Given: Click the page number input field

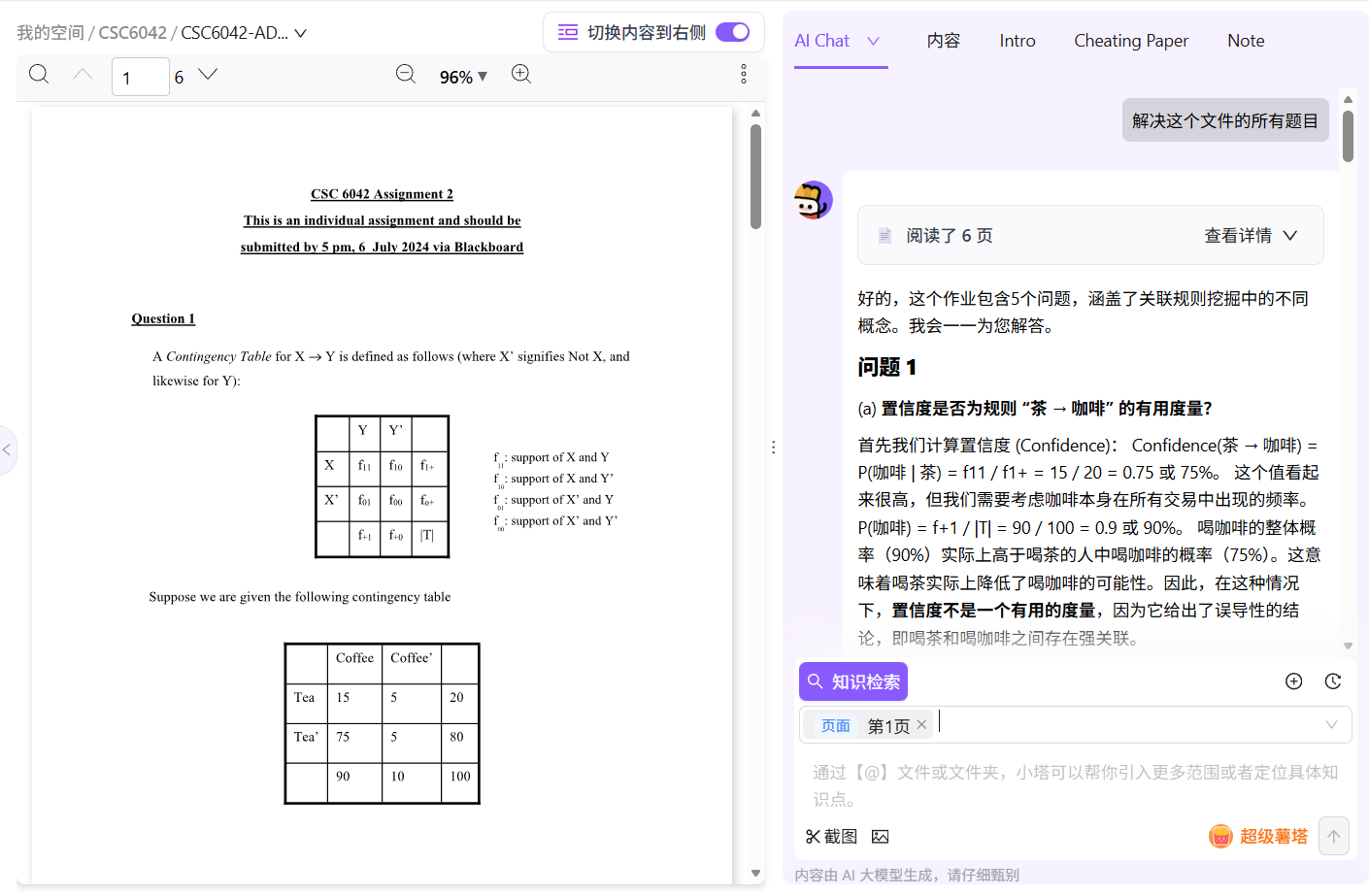Looking at the screenshot, I should coord(140,76).
